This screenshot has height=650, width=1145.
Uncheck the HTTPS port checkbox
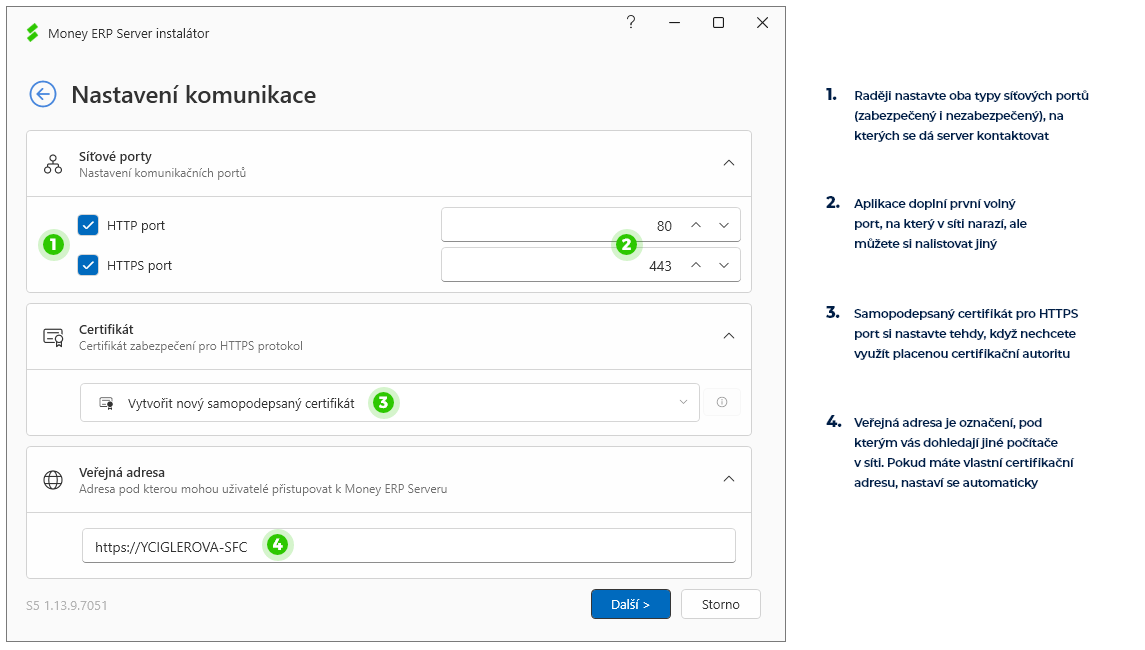[88, 265]
